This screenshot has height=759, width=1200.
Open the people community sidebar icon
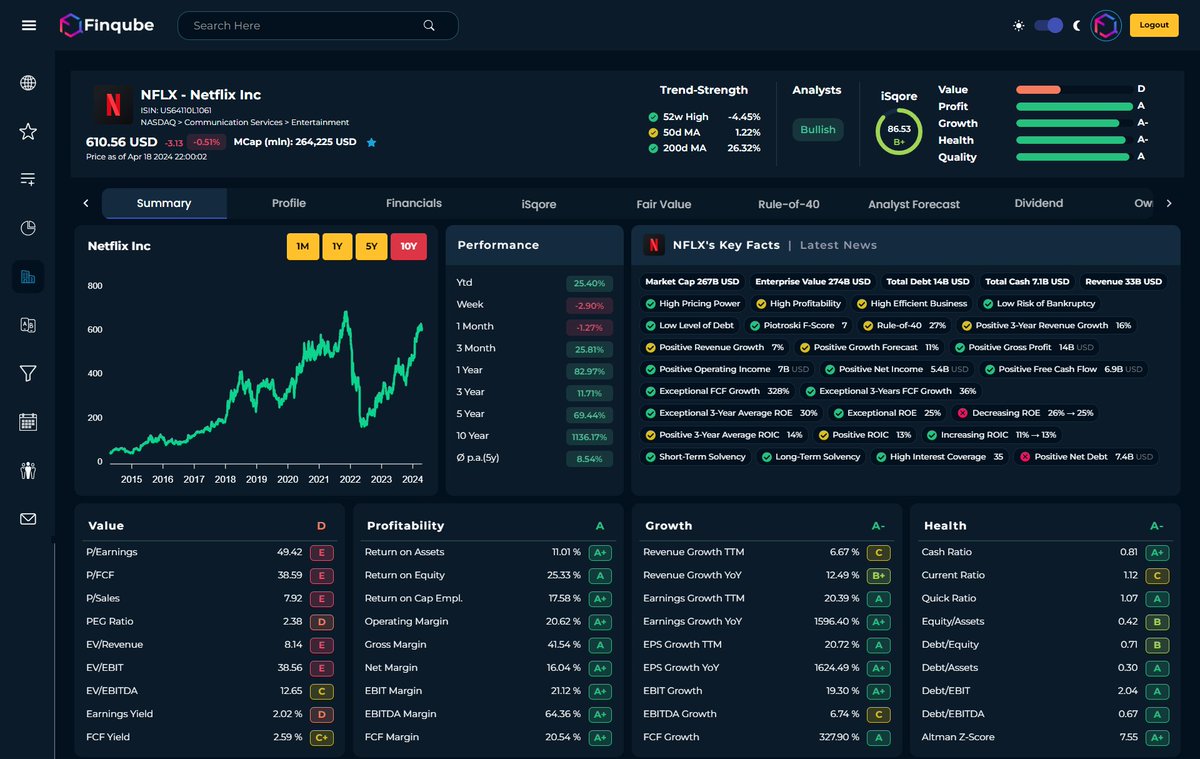(28, 470)
